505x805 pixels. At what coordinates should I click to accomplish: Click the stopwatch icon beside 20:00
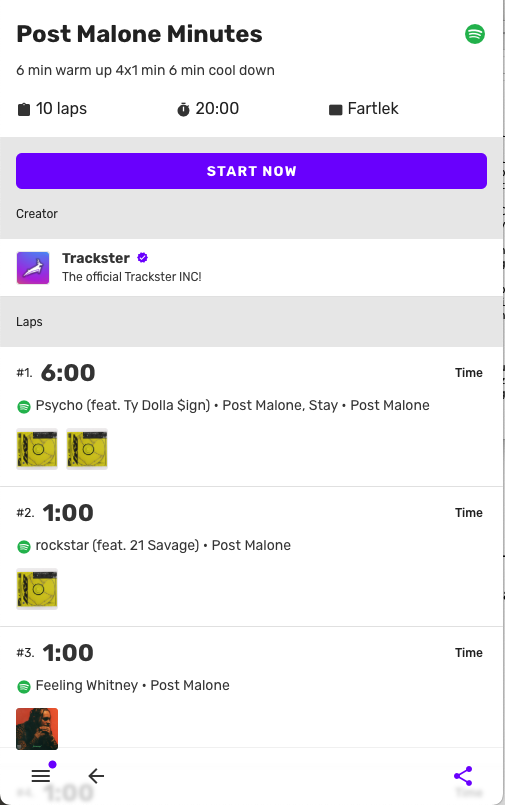point(183,109)
